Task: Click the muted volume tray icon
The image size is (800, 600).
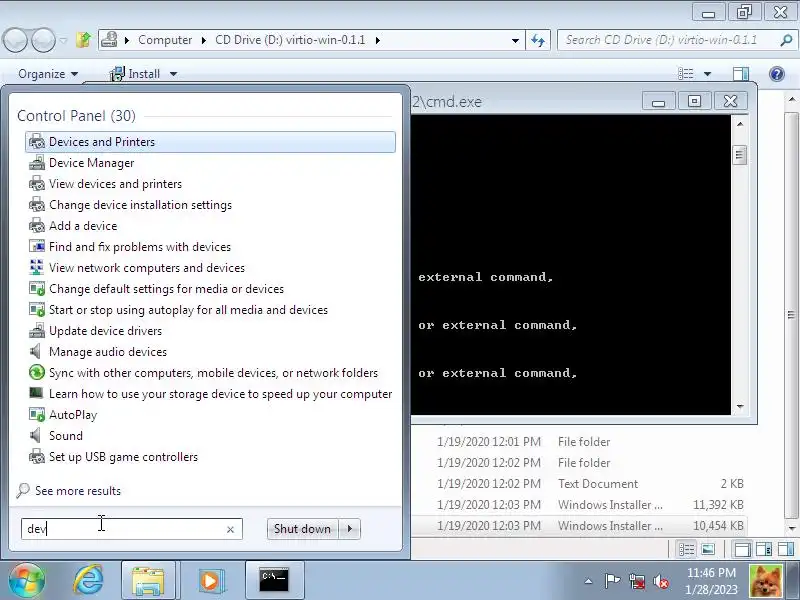Action: click(x=661, y=581)
